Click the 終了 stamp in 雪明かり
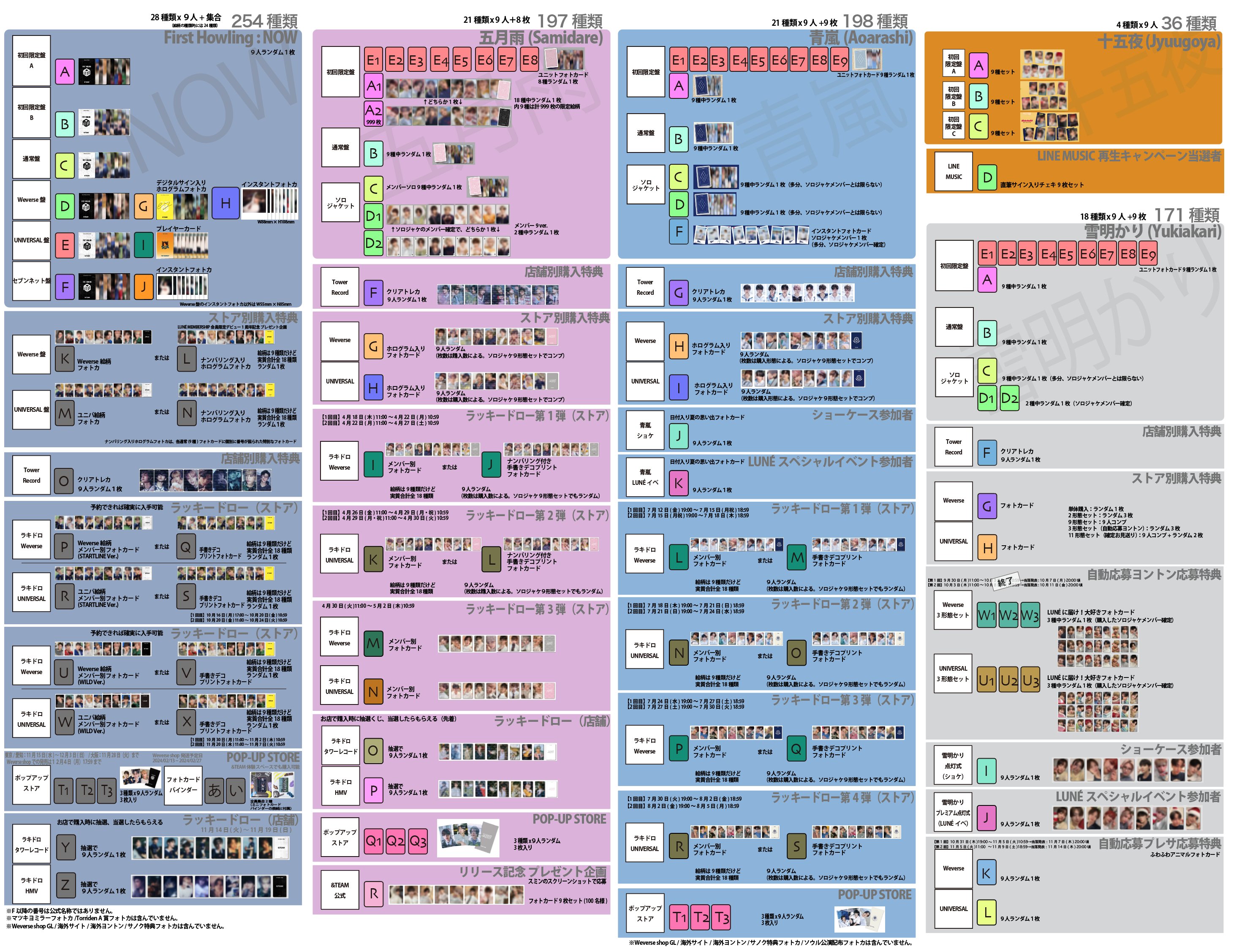Image resolution: width=1239 pixels, height=952 pixels. [1005, 582]
